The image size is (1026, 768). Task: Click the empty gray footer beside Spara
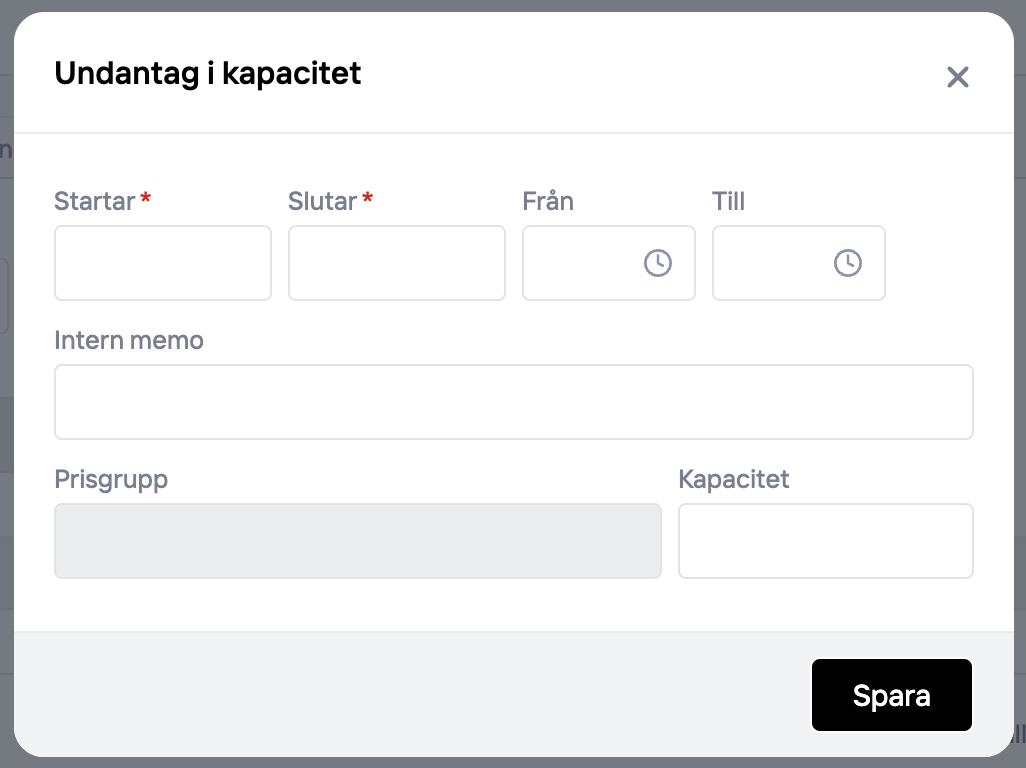pos(400,695)
